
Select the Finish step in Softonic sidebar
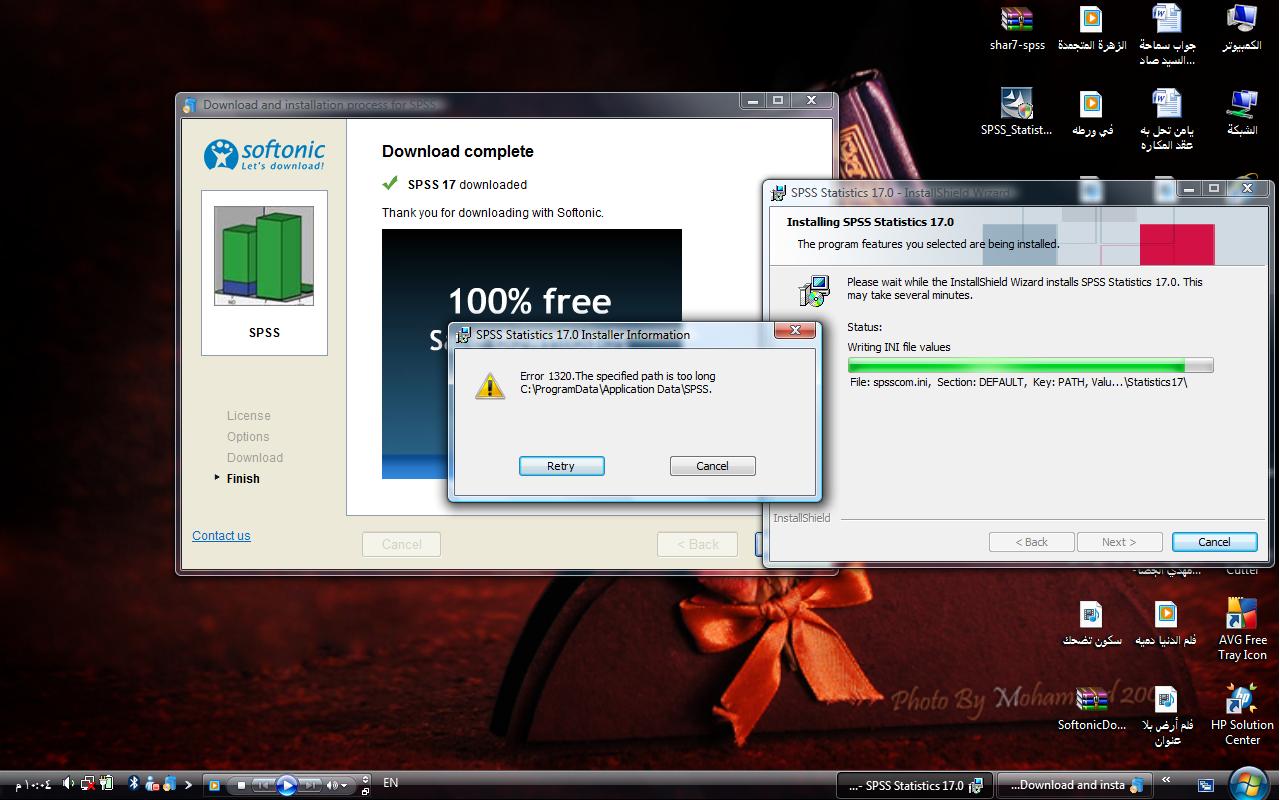pyautogui.click(x=243, y=478)
